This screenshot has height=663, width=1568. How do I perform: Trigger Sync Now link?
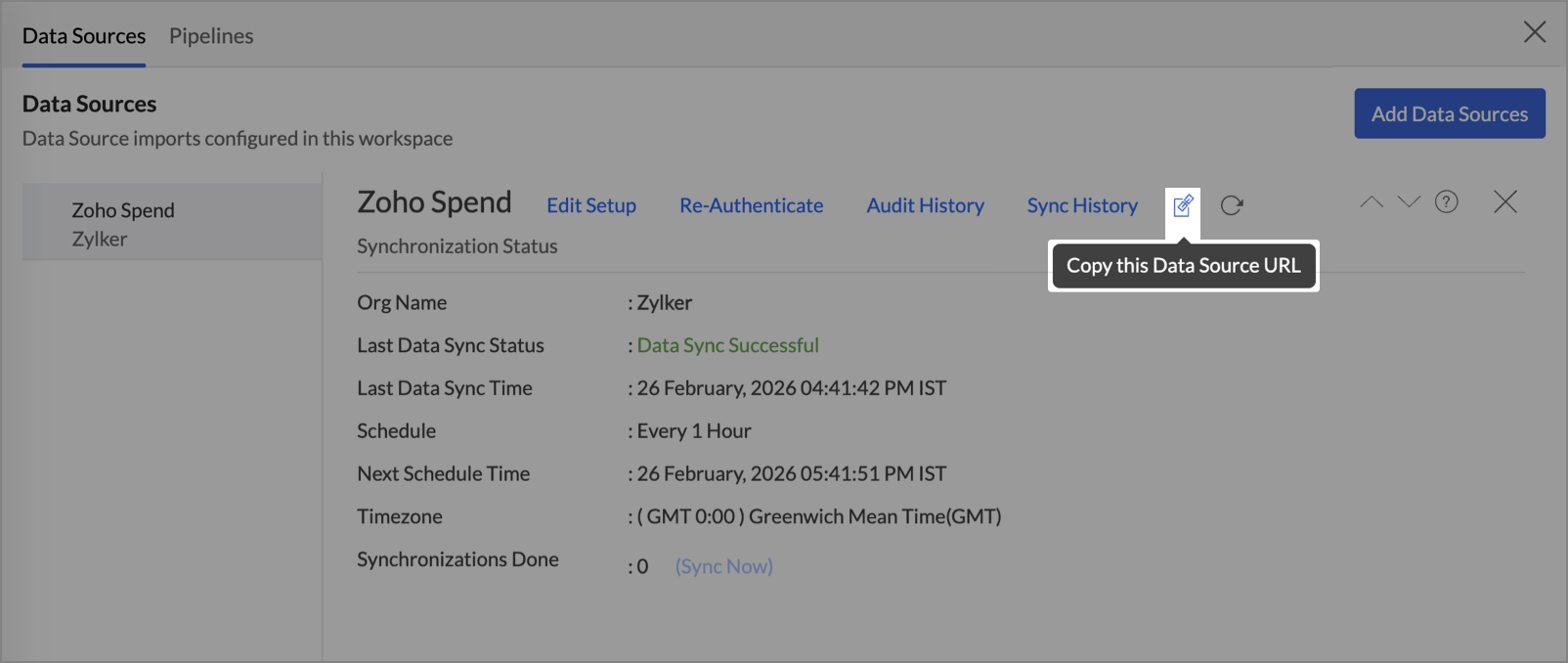[x=723, y=566]
